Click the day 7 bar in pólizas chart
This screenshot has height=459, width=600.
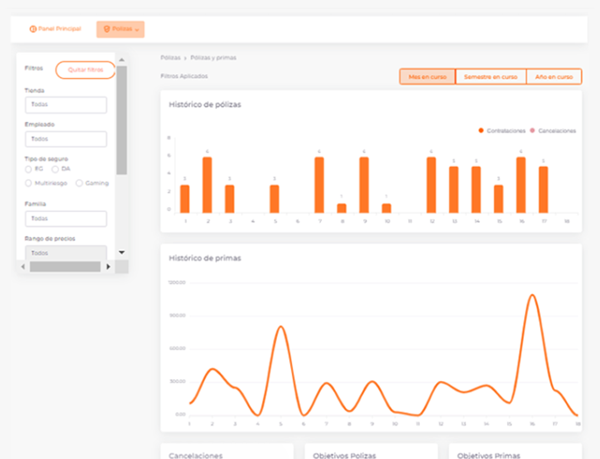click(x=319, y=185)
